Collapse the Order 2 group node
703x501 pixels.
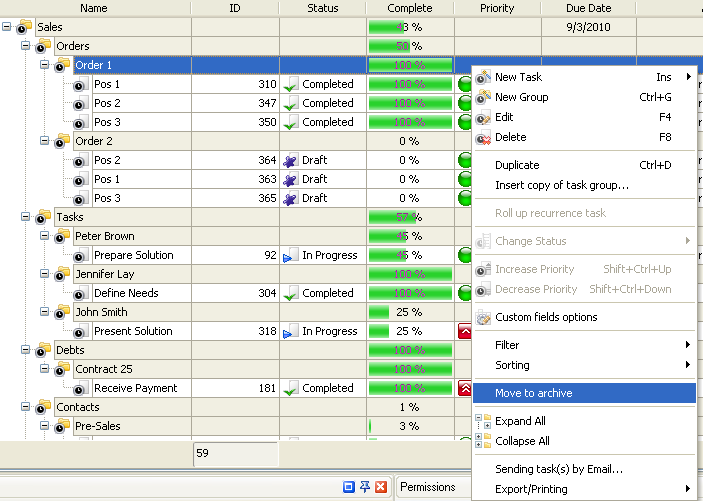pyautogui.click(x=45, y=141)
